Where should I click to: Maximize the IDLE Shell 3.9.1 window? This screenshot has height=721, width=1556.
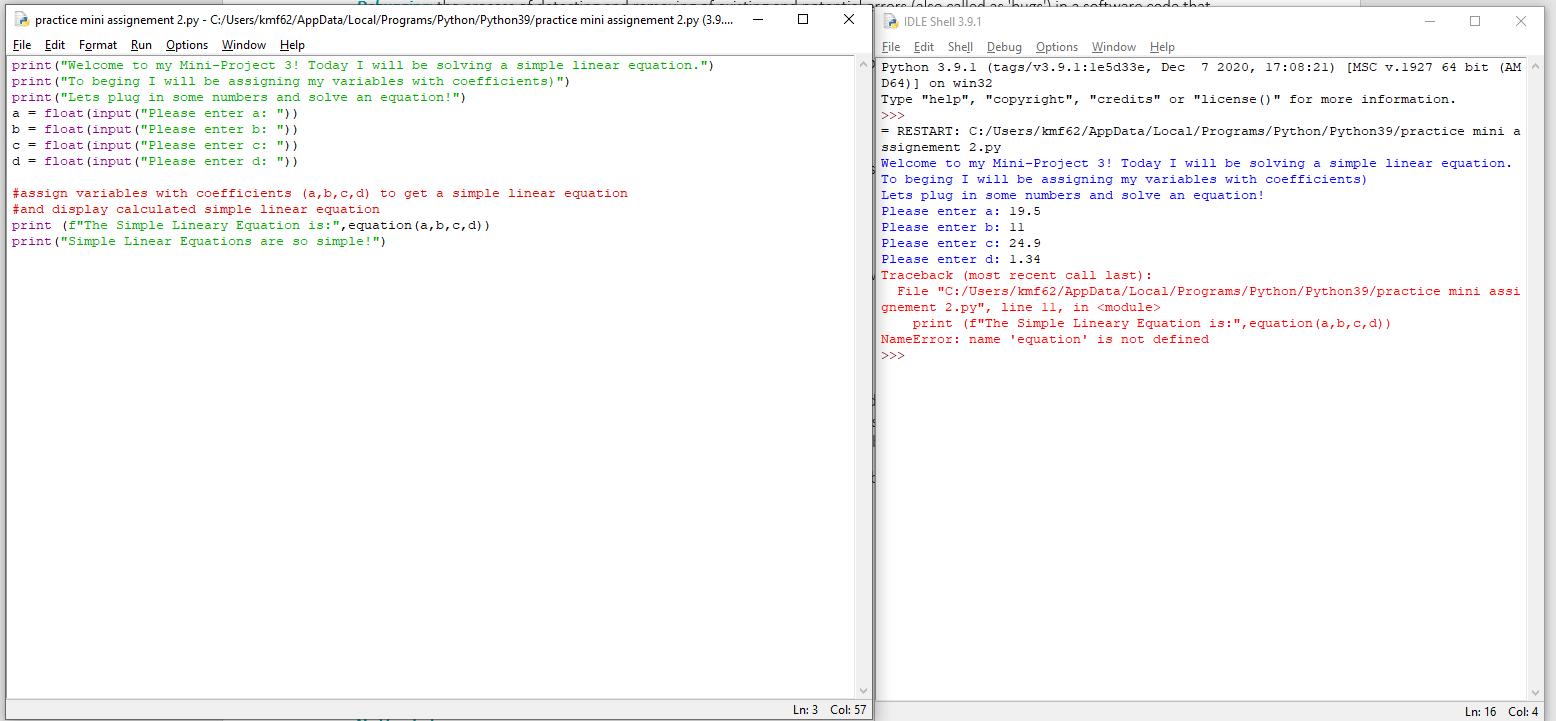1475,22
